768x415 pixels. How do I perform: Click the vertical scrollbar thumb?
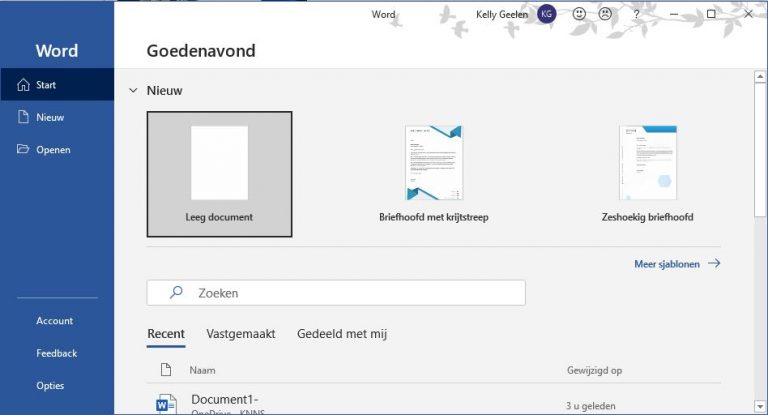(760, 149)
